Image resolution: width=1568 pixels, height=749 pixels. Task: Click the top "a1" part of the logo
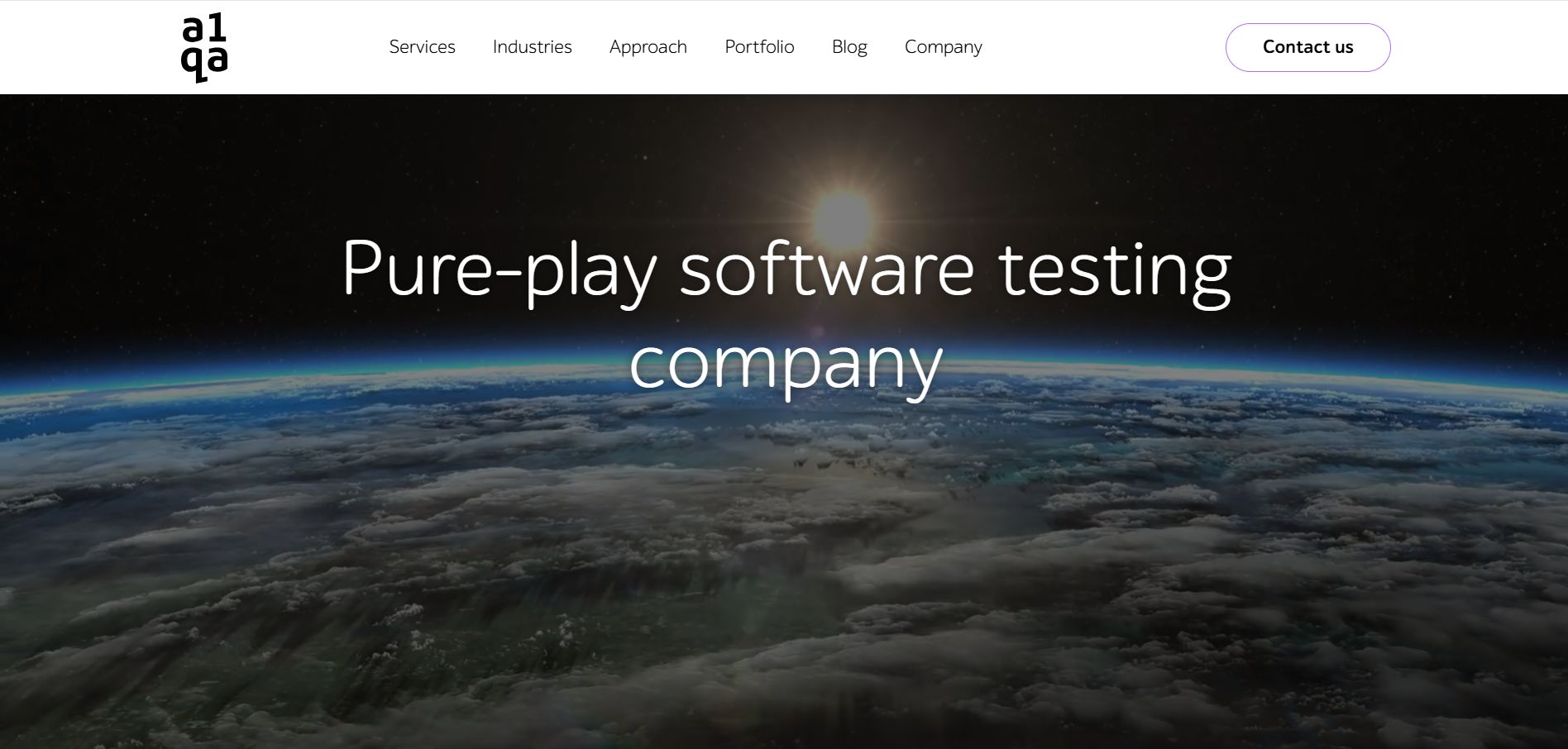click(204, 30)
